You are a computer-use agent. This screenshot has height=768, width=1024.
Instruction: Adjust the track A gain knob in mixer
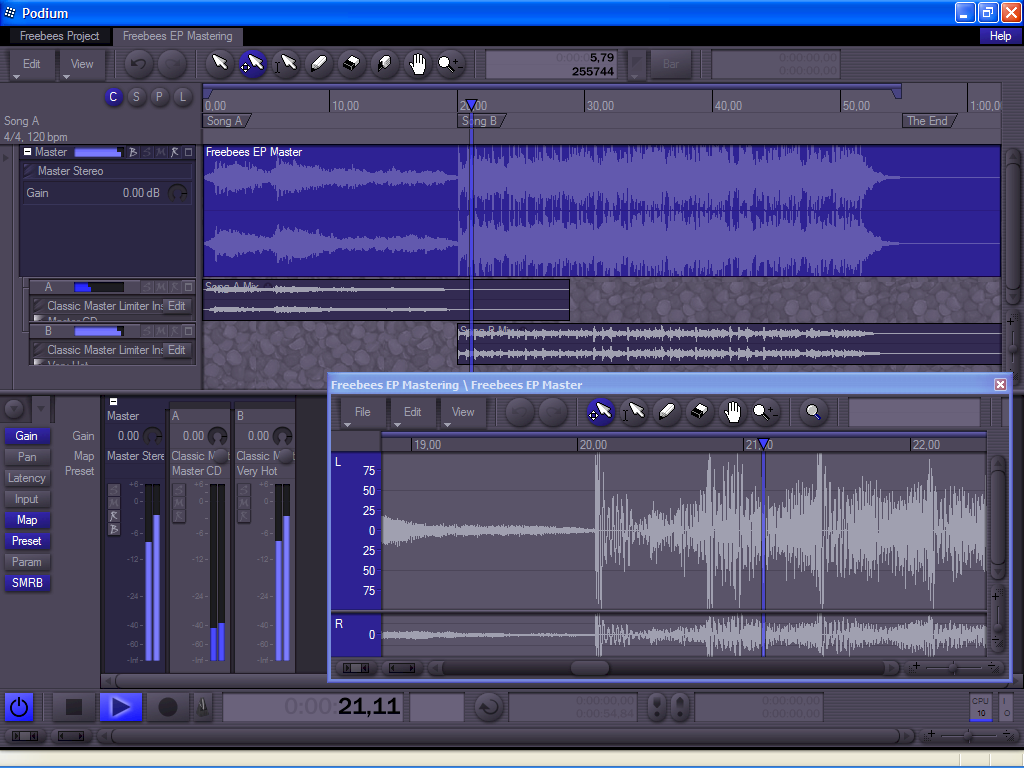tap(217, 436)
